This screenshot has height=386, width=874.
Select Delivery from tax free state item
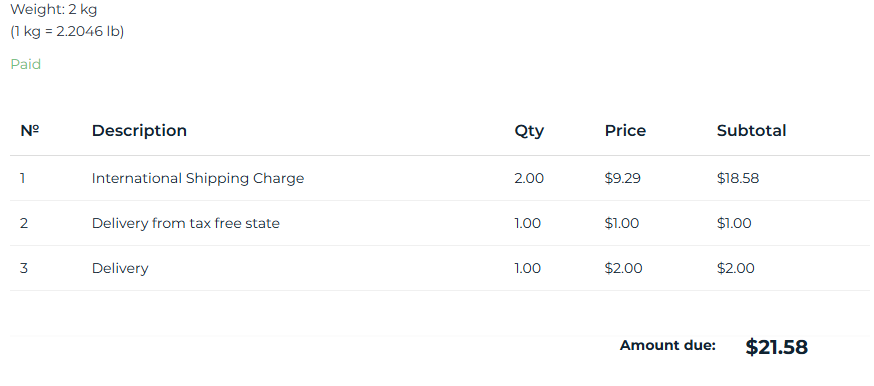[x=186, y=223]
